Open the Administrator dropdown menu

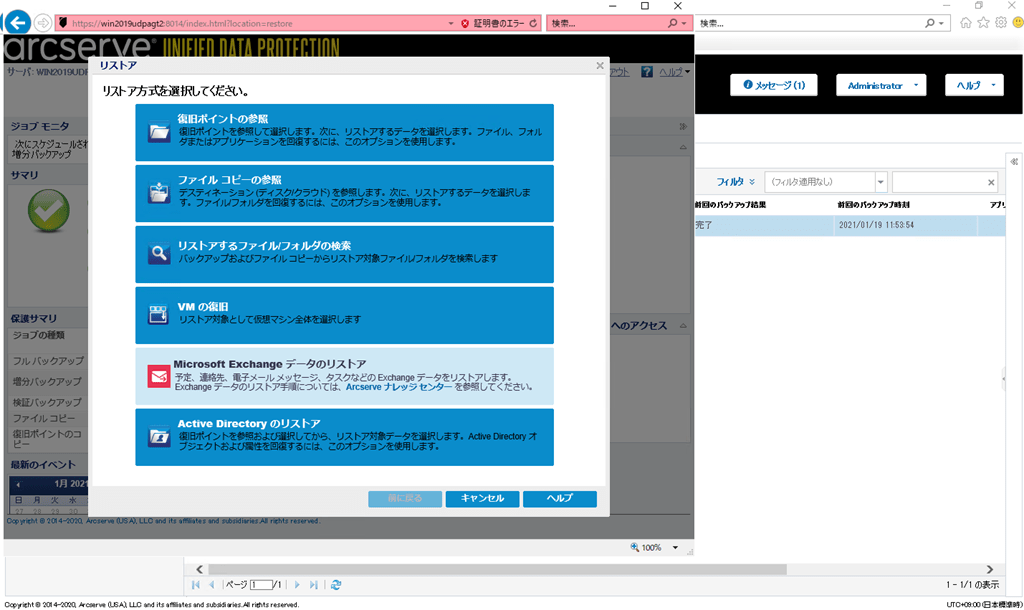click(881, 85)
